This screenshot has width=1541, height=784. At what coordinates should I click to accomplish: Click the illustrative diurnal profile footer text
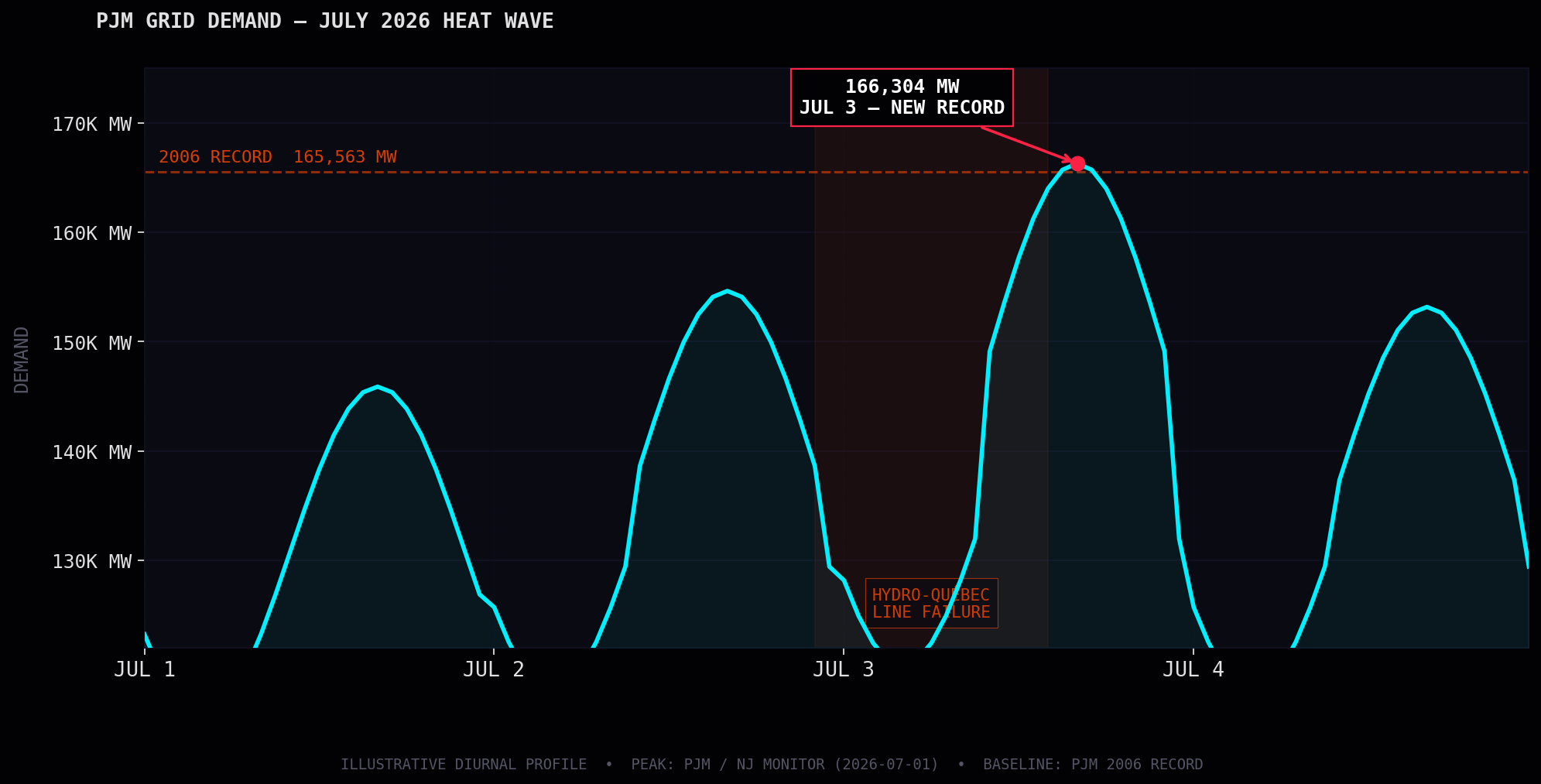click(772, 765)
